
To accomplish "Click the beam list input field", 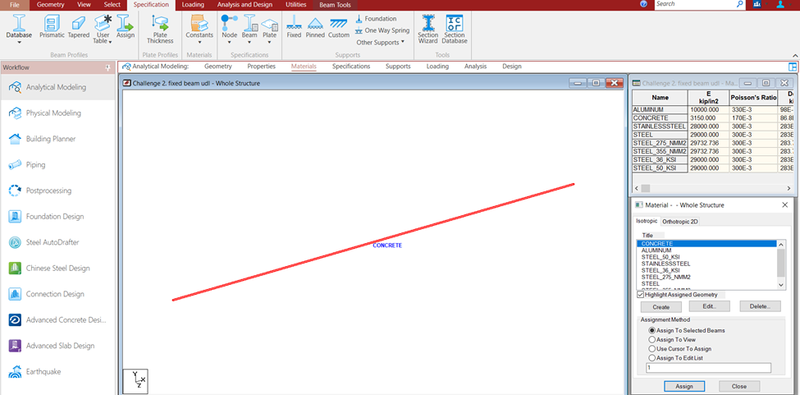I will pyautogui.click(x=708, y=368).
